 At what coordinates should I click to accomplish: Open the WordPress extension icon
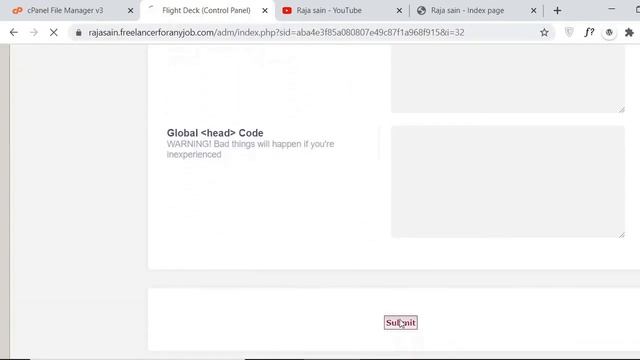pos(609,33)
